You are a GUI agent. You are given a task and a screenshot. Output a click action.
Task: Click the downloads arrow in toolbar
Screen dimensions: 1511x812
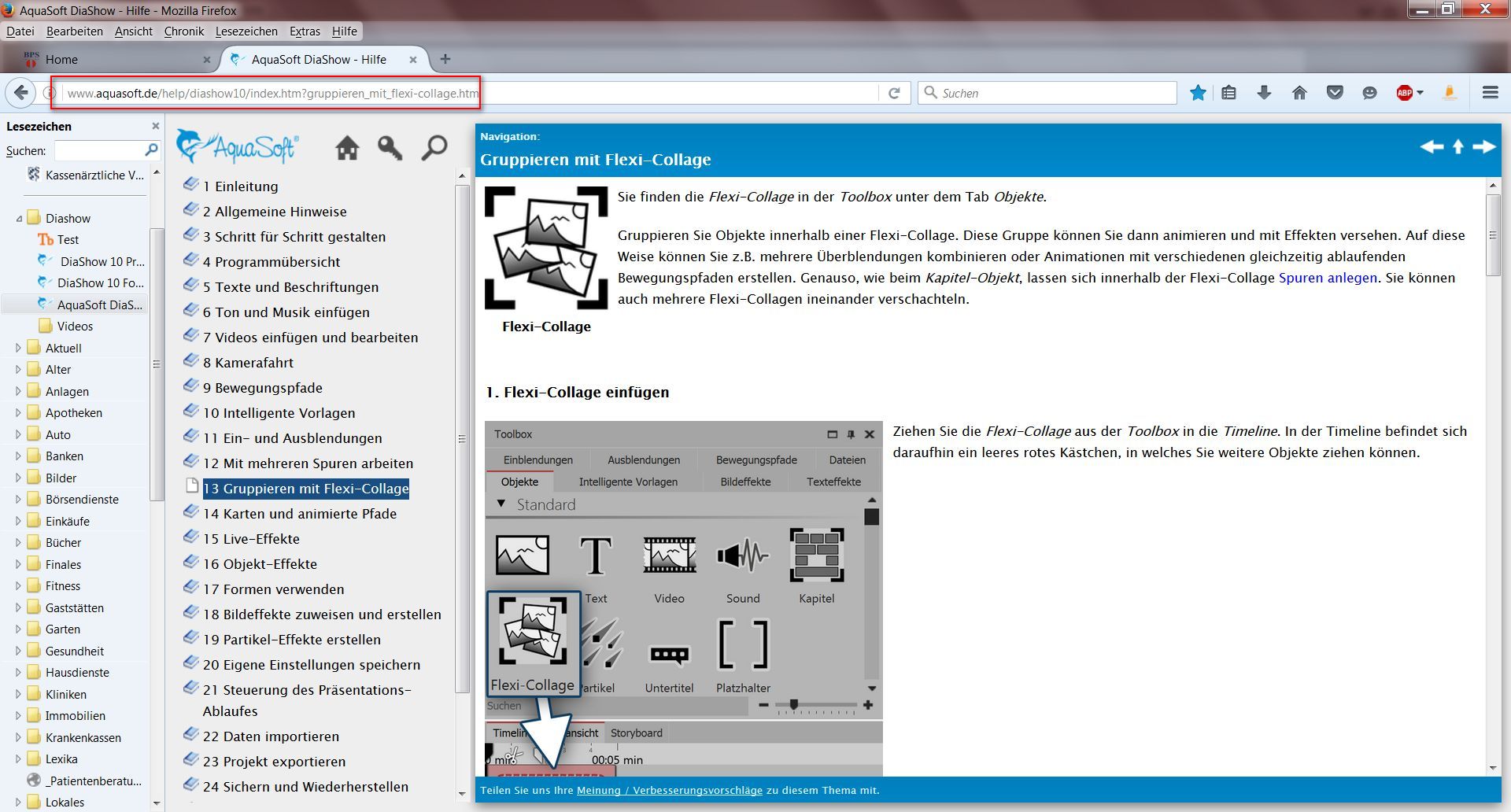[x=1264, y=93]
